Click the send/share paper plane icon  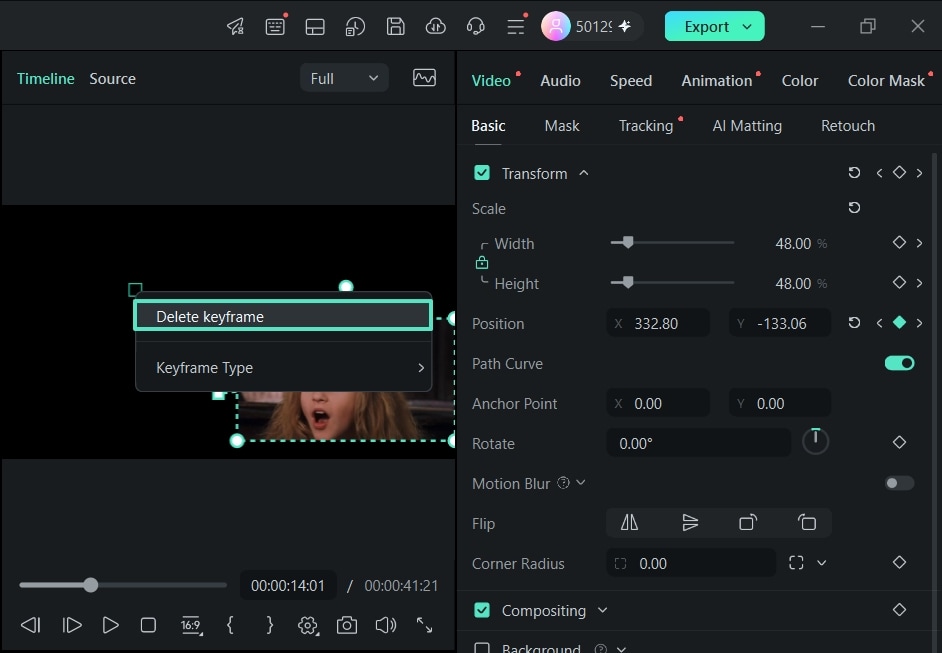pyautogui.click(x=235, y=26)
